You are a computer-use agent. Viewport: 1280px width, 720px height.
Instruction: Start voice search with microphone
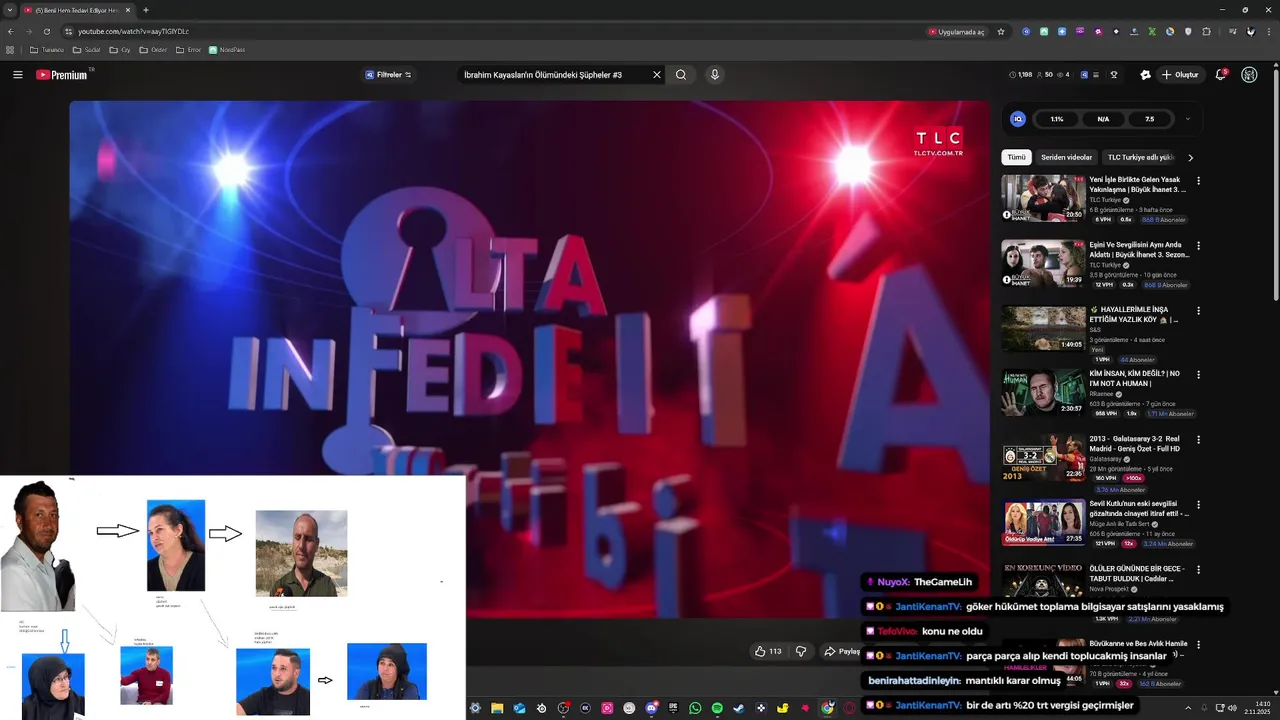[x=714, y=75]
